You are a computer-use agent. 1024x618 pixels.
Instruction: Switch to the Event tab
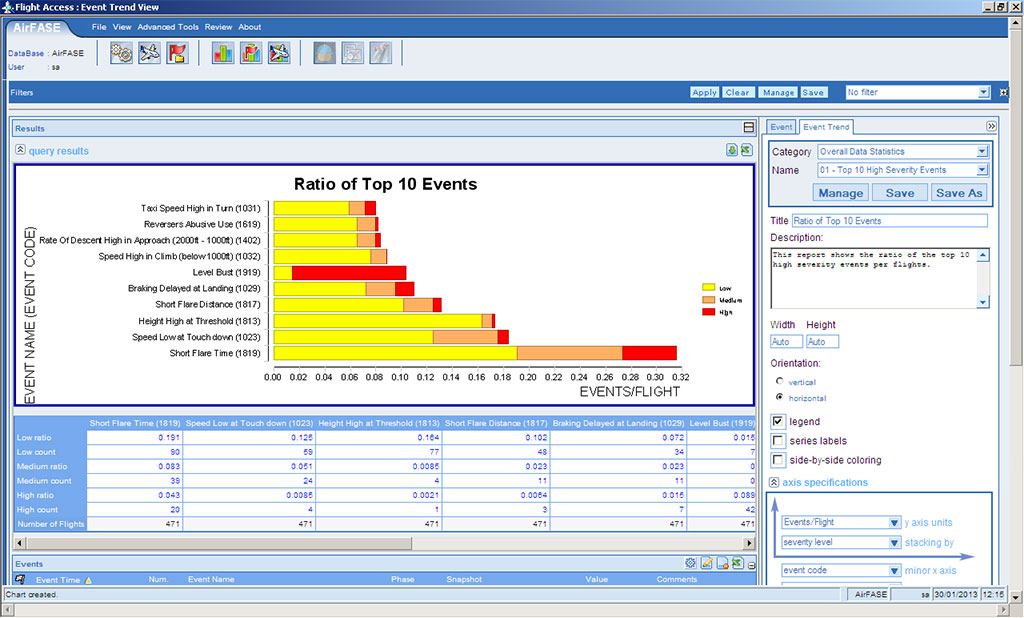coord(780,126)
